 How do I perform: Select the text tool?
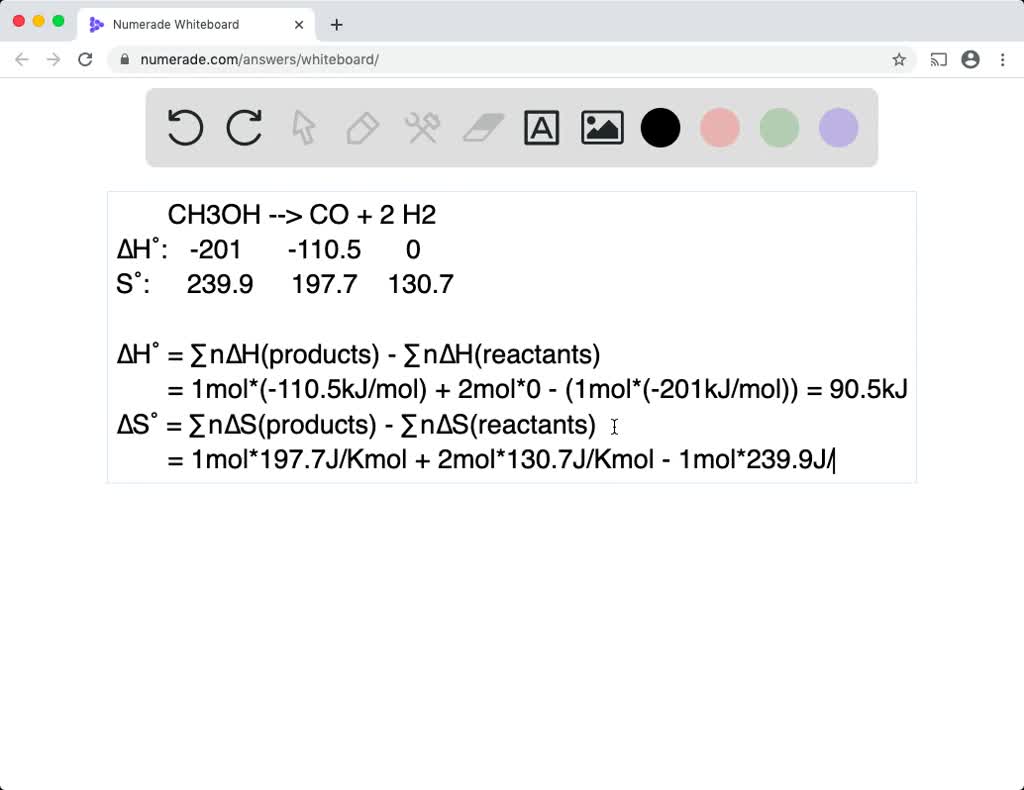tap(541, 127)
